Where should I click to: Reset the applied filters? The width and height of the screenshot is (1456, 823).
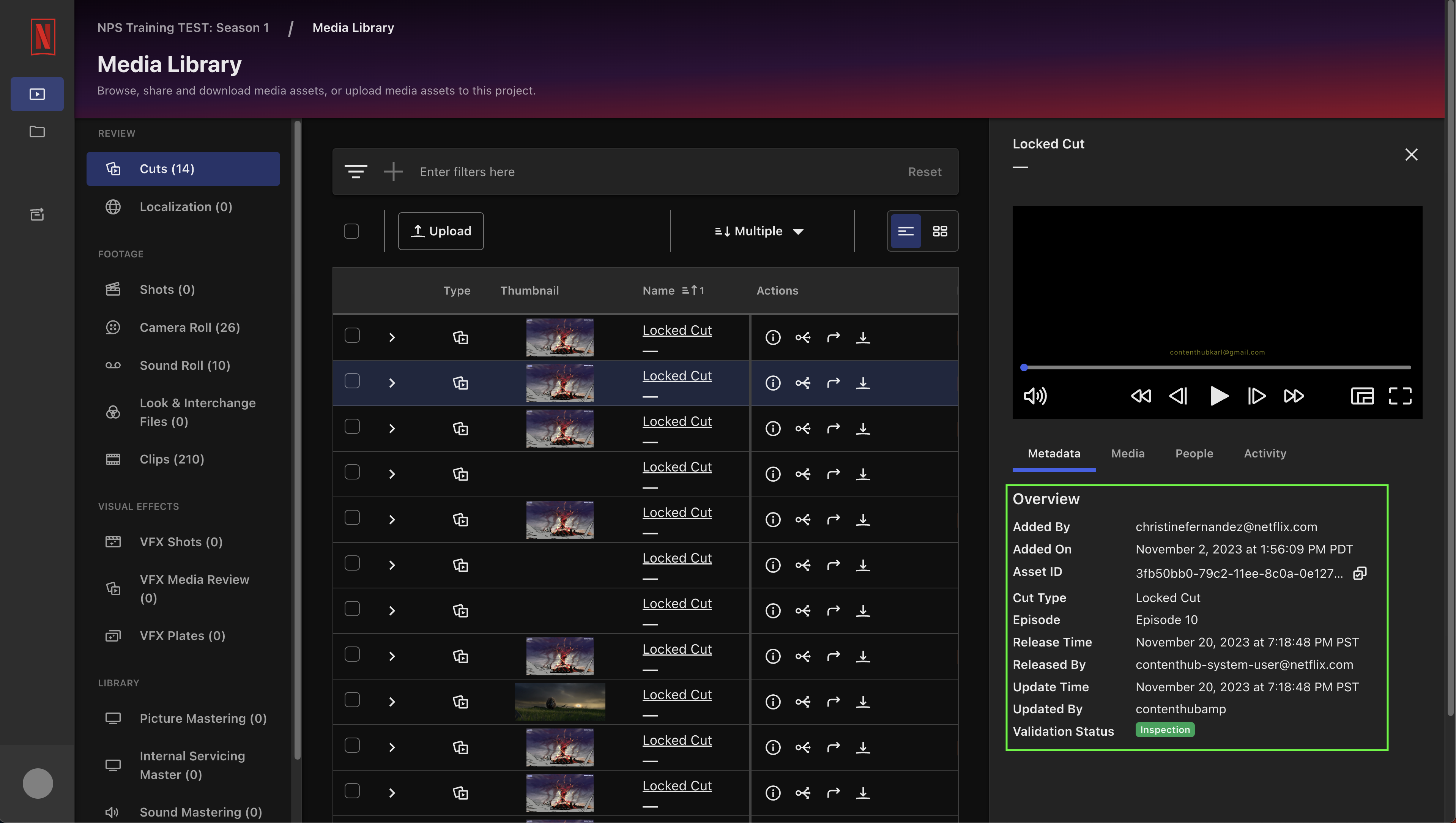[924, 172]
